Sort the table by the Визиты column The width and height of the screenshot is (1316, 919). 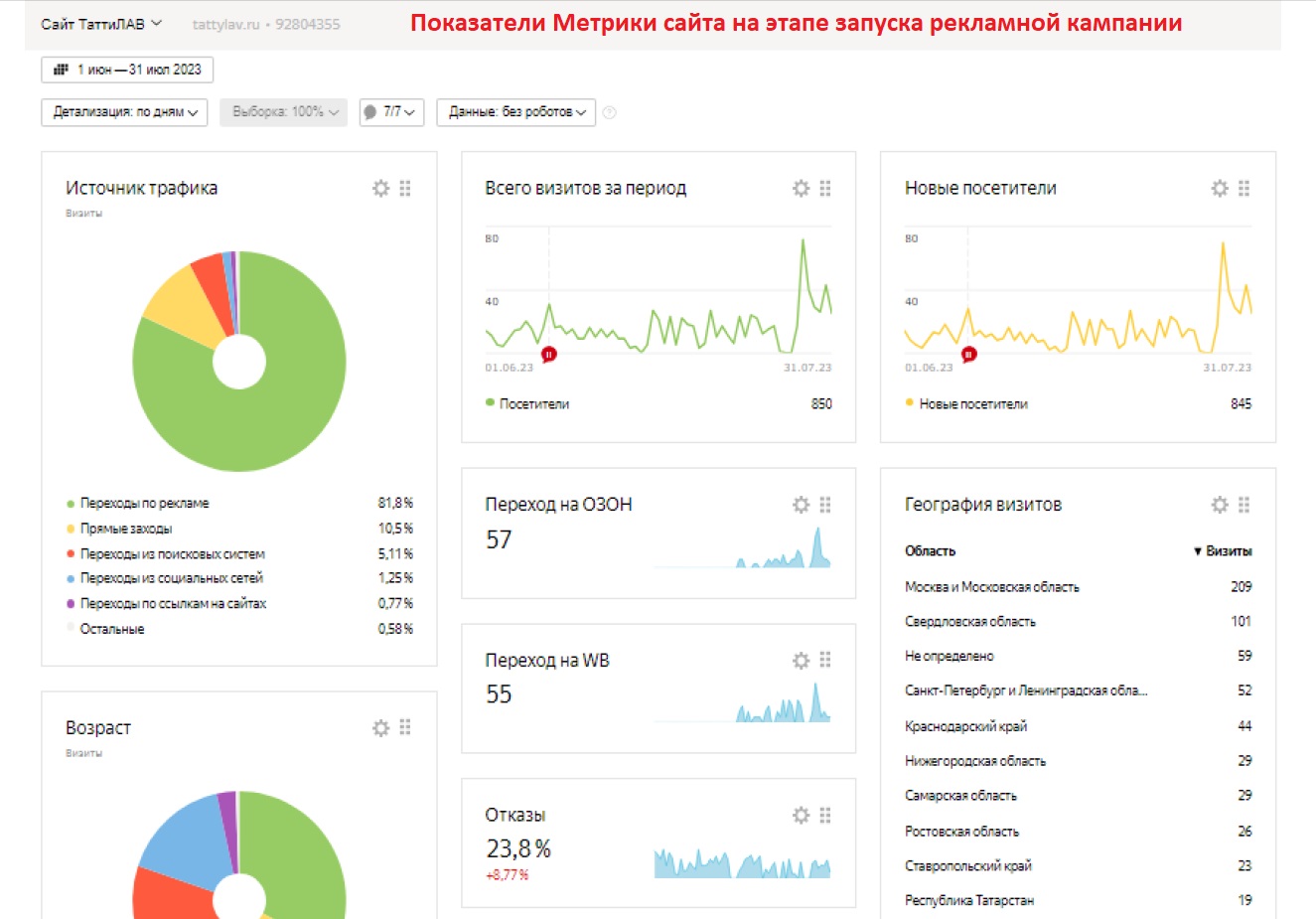(1223, 550)
